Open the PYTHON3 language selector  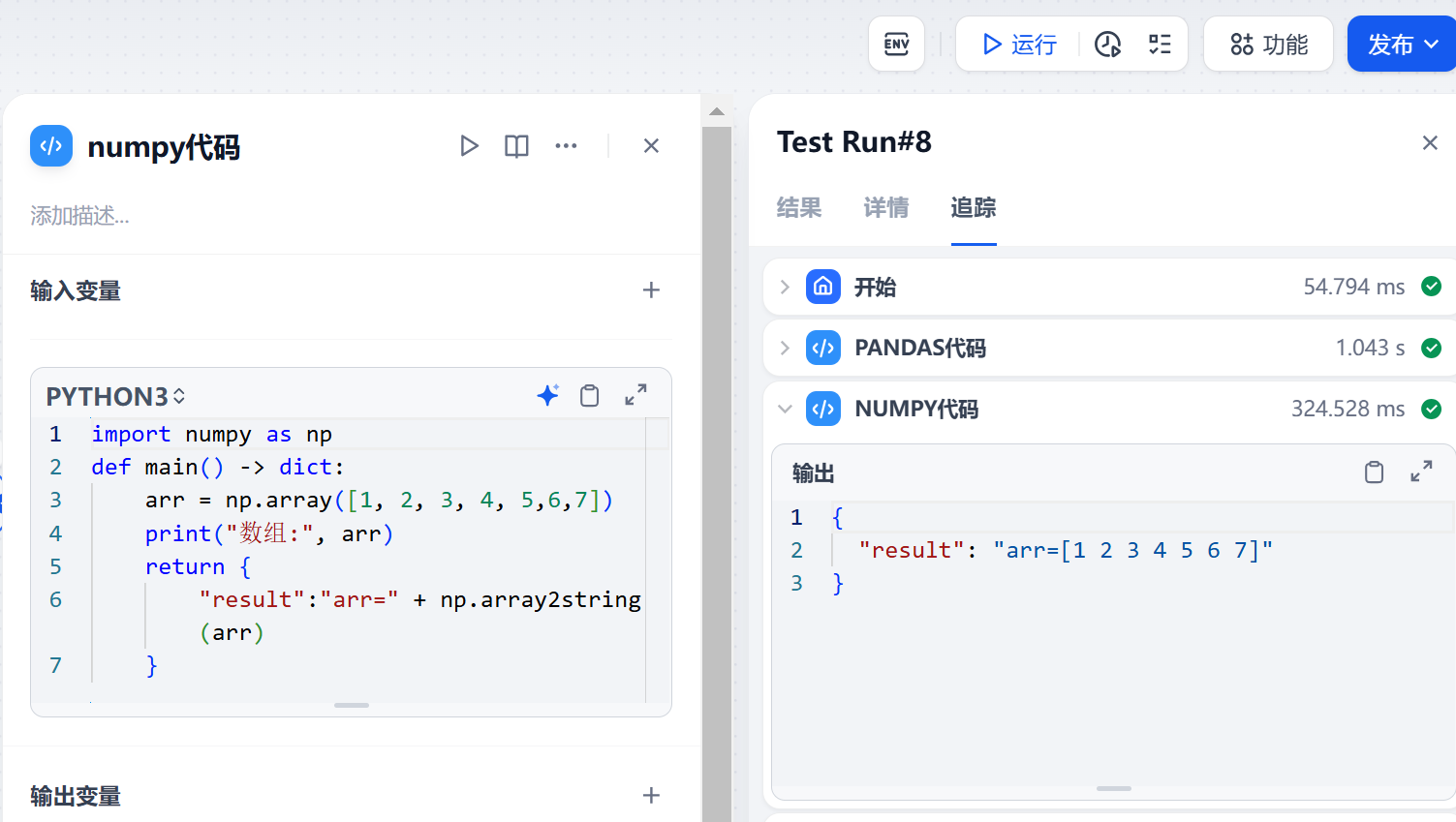pos(115,396)
